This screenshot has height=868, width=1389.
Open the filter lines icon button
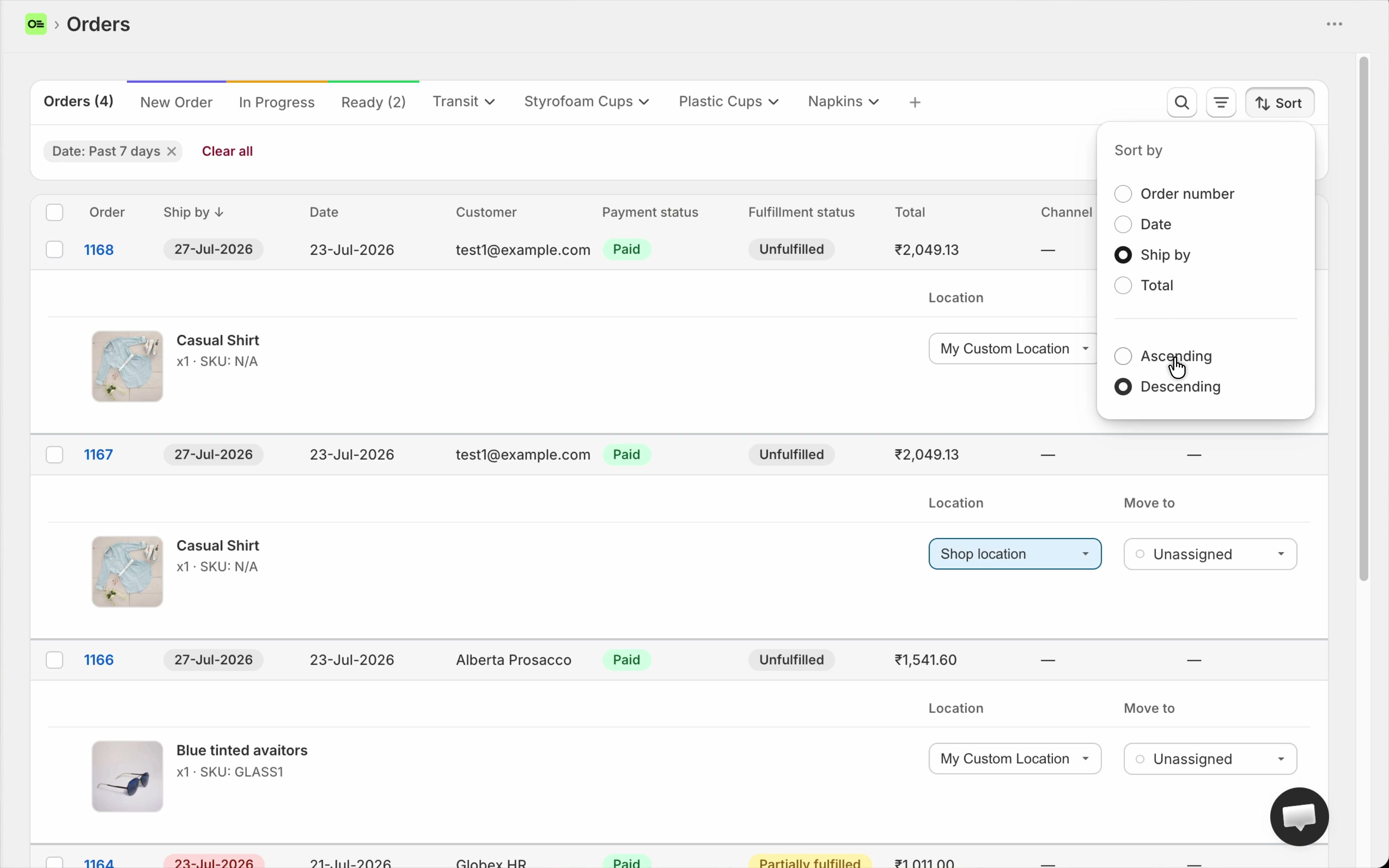tap(1221, 103)
